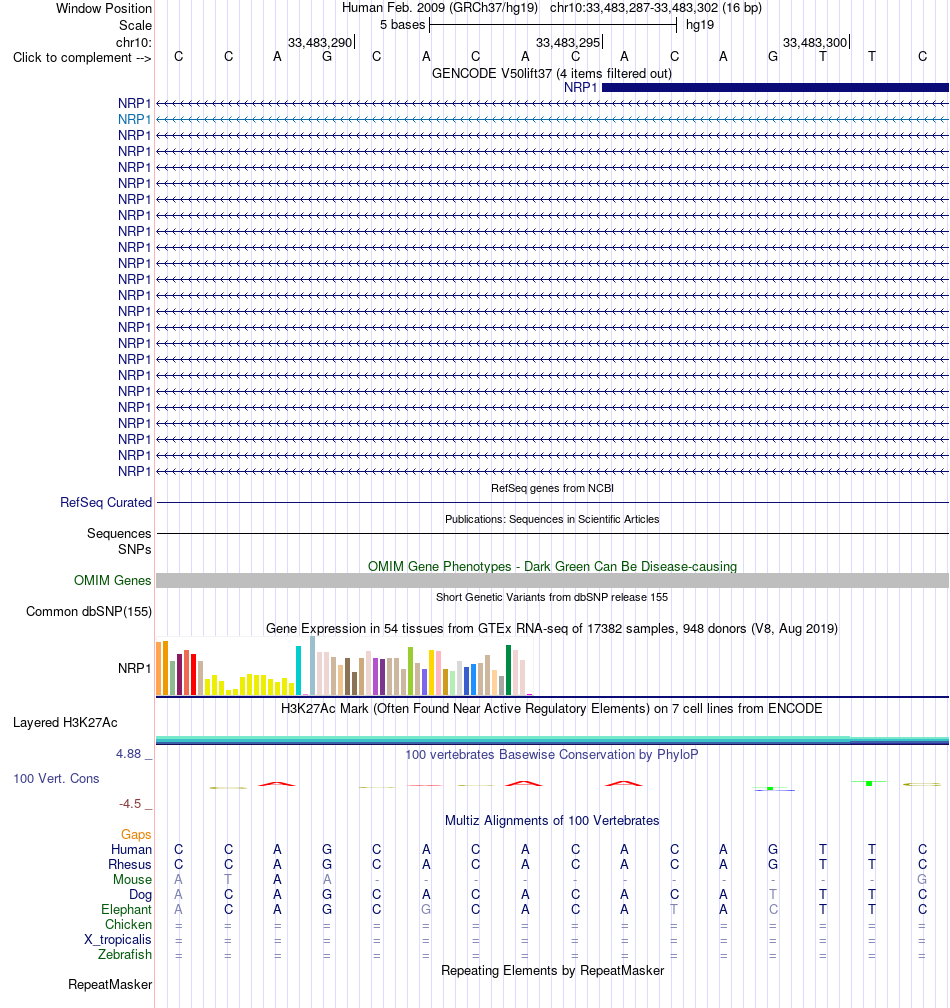Click the 'Sequences' track label
Screen dimensions: 950x1008
(119, 533)
